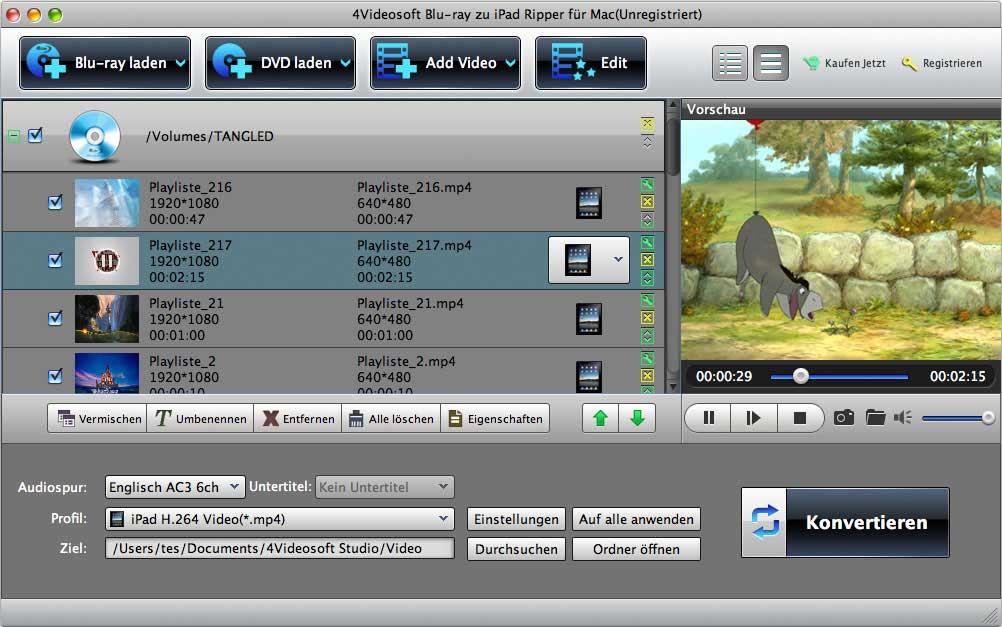1002x627 pixels.
Task: Mute preview with the speaker icon
Action: tap(903, 418)
